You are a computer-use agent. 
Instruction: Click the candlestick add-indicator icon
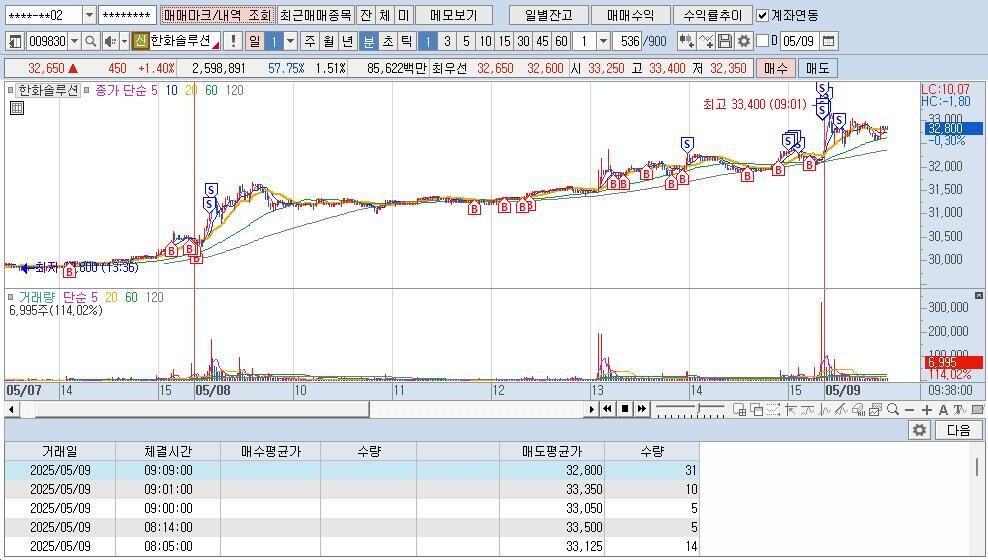(x=686, y=41)
